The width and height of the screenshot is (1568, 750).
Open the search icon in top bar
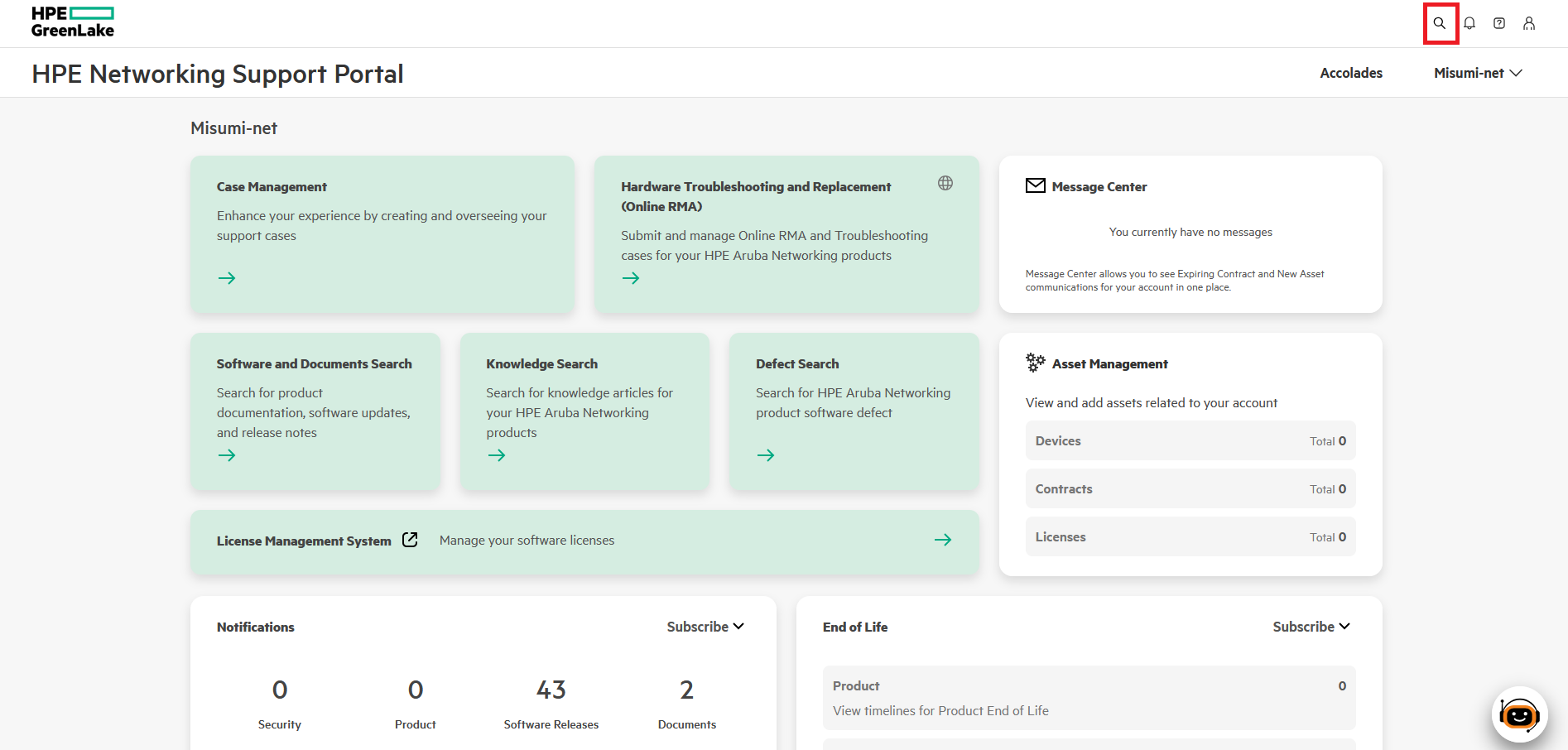tap(1440, 23)
